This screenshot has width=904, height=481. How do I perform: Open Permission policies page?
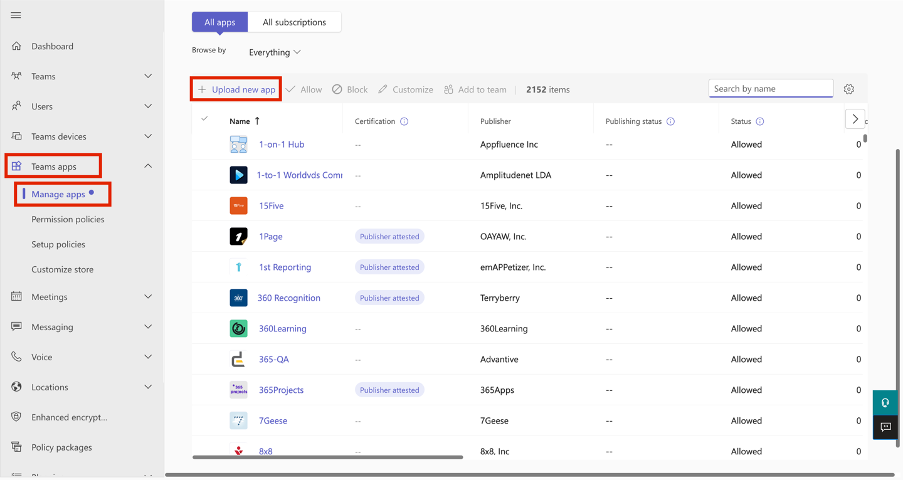(67, 219)
